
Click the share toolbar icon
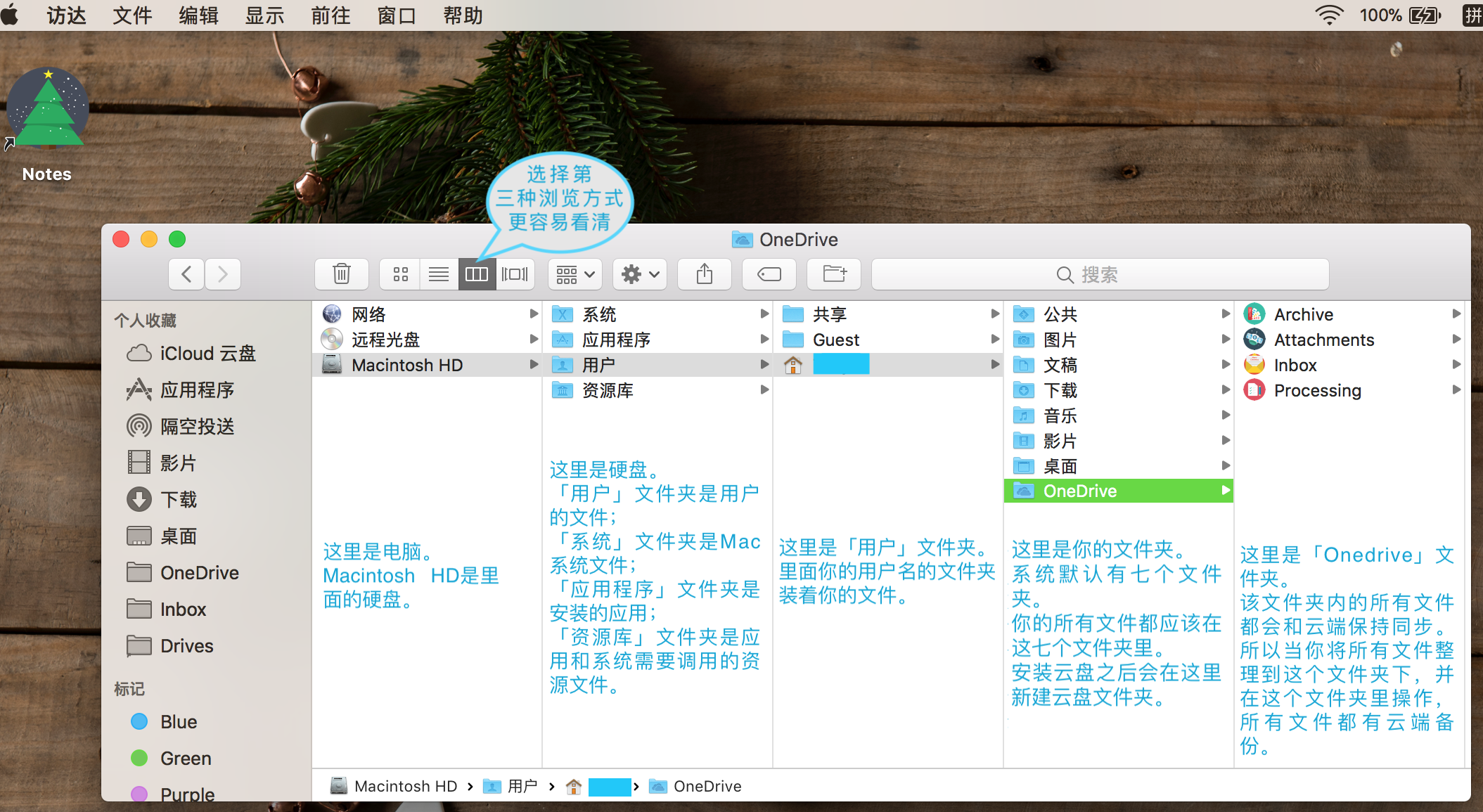705,274
